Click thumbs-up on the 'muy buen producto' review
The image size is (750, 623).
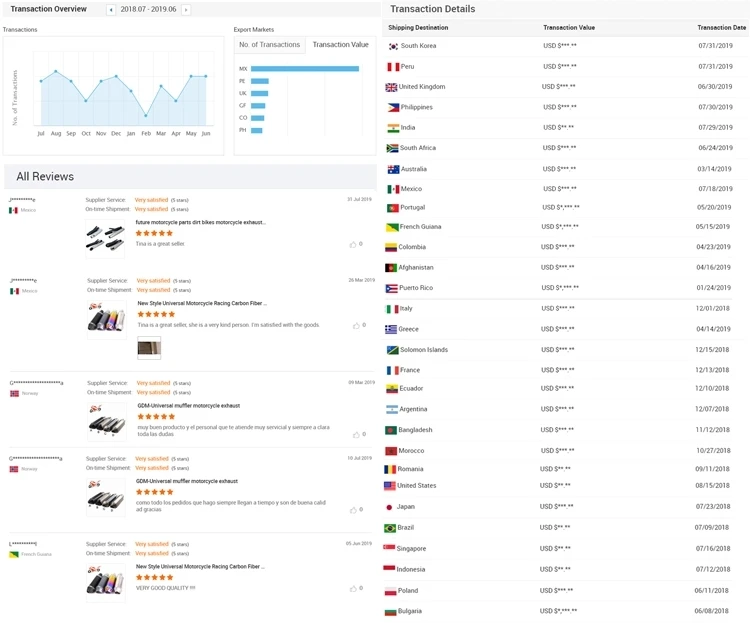point(353,432)
